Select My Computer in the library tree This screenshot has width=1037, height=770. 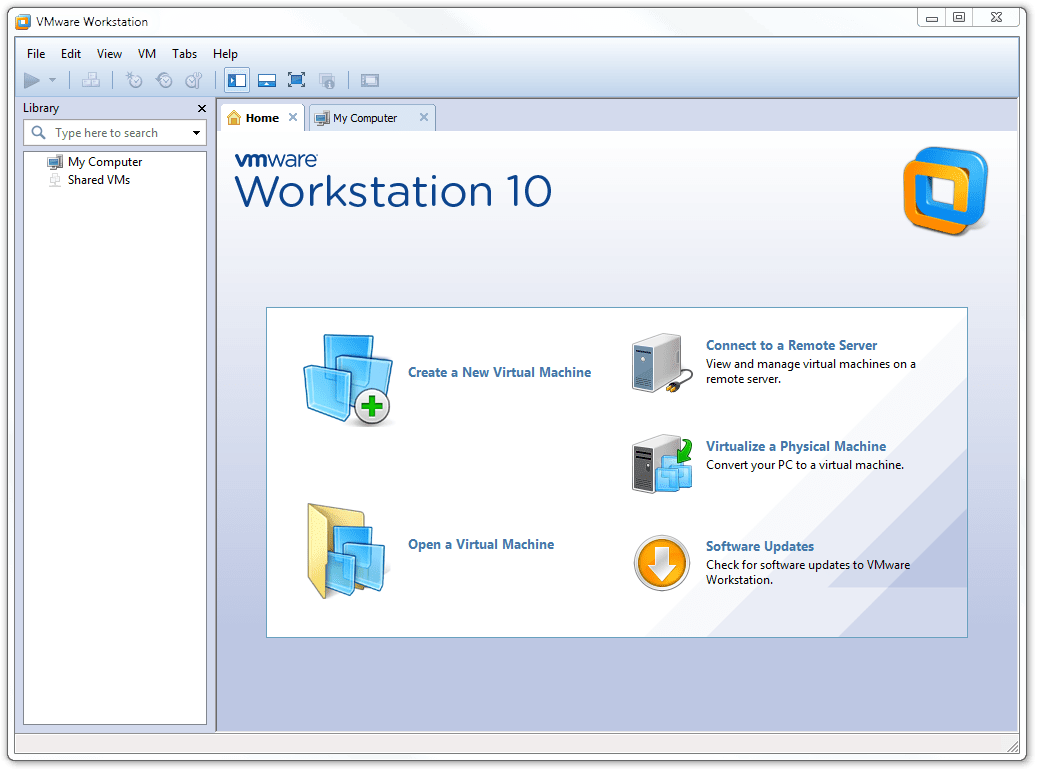[x=95, y=162]
